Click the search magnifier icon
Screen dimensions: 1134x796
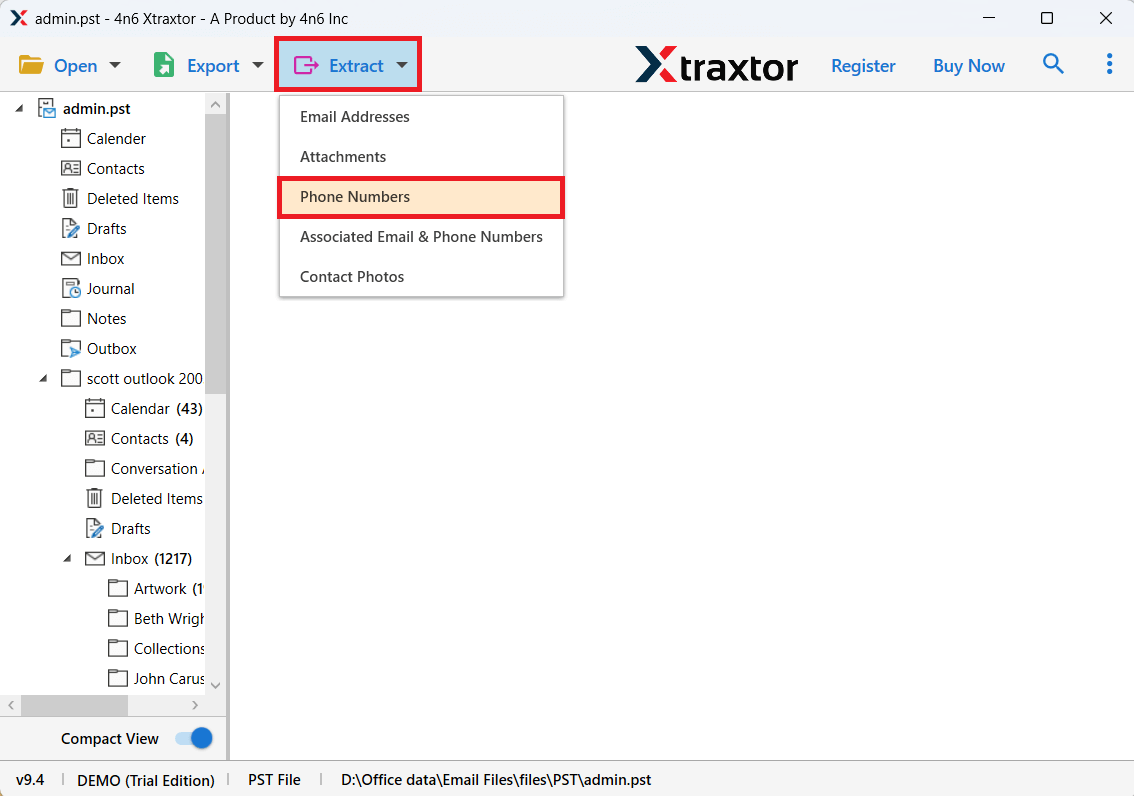(x=1053, y=65)
